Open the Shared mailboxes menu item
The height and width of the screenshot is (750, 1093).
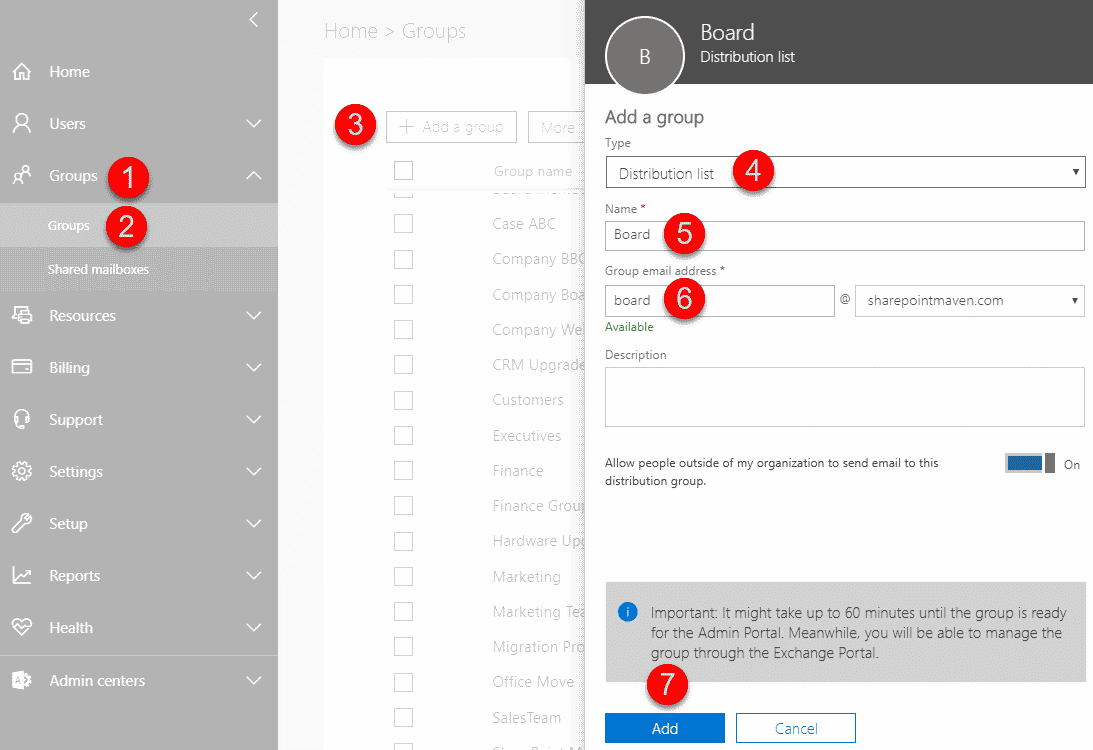pos(100,270)
